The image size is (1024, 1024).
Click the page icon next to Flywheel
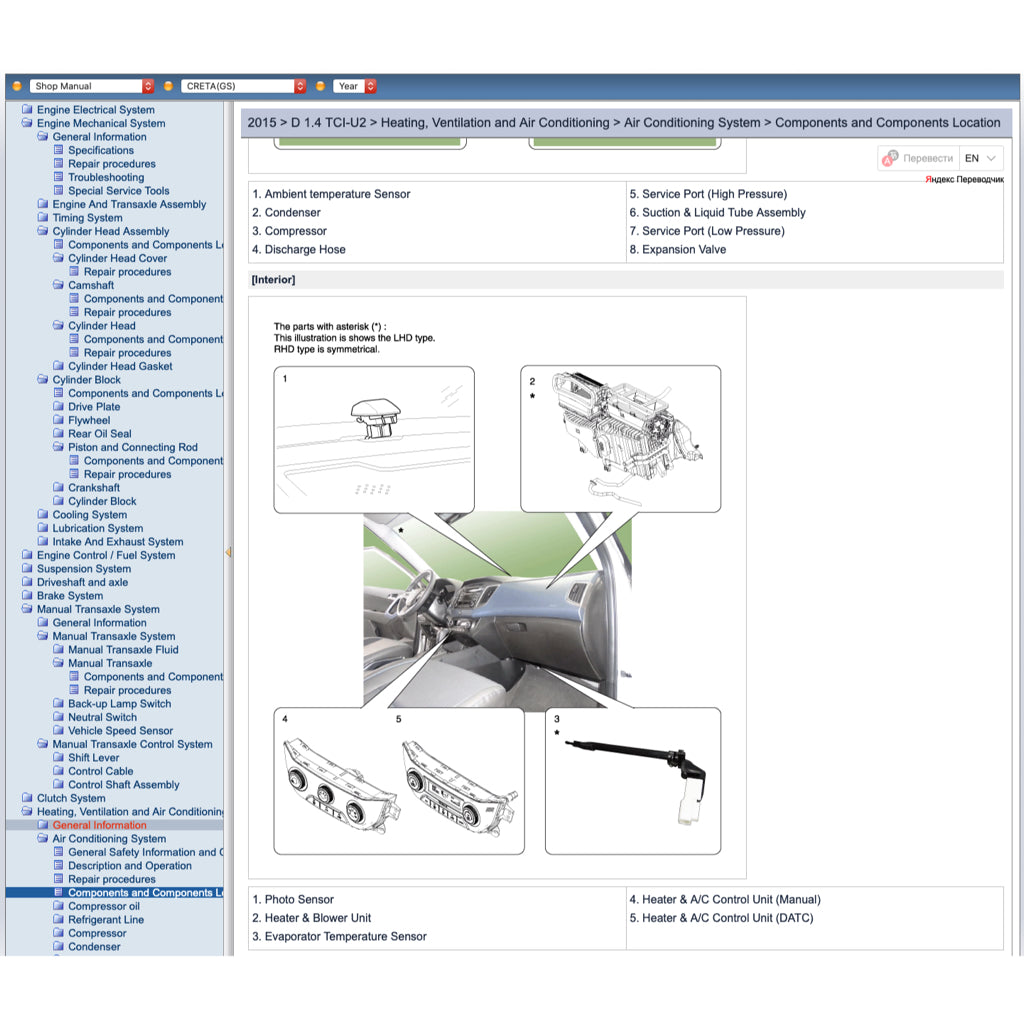click(x=59, y=420)
